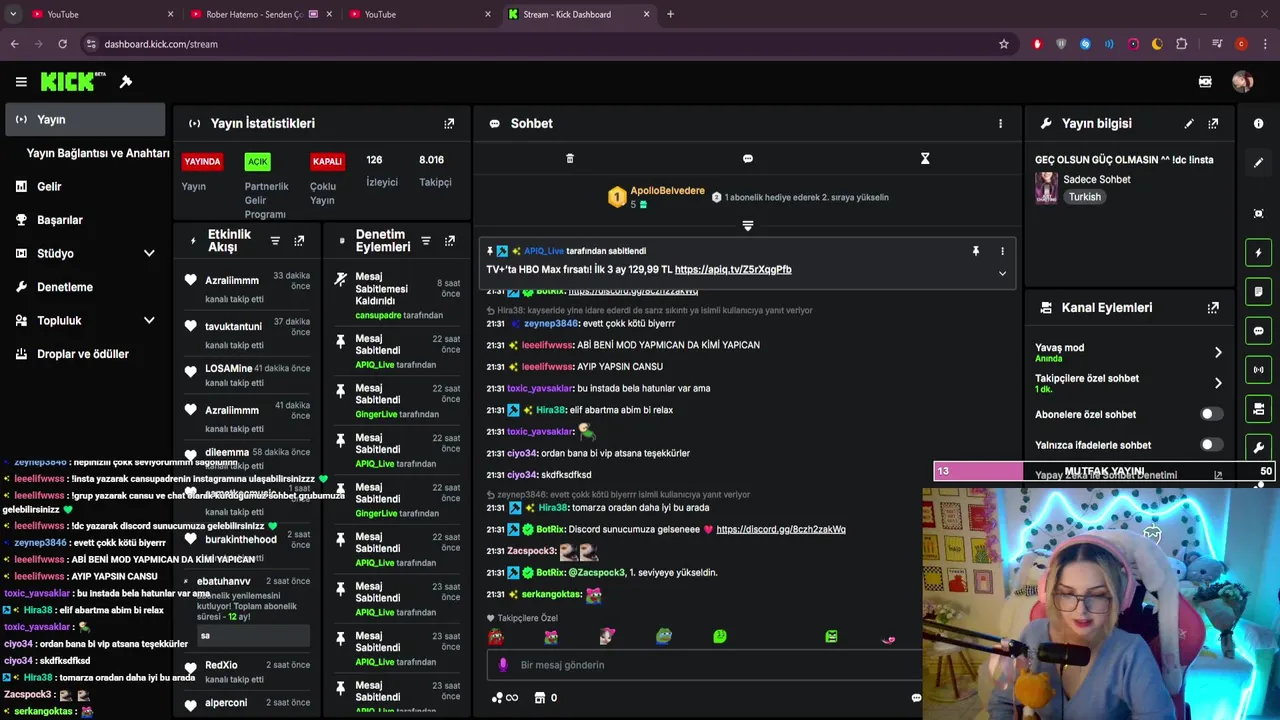The height and width of the screenshot is (720, 1280).
Task: Open the Yavaş mod settings chevron
Action: (1218, 352)
